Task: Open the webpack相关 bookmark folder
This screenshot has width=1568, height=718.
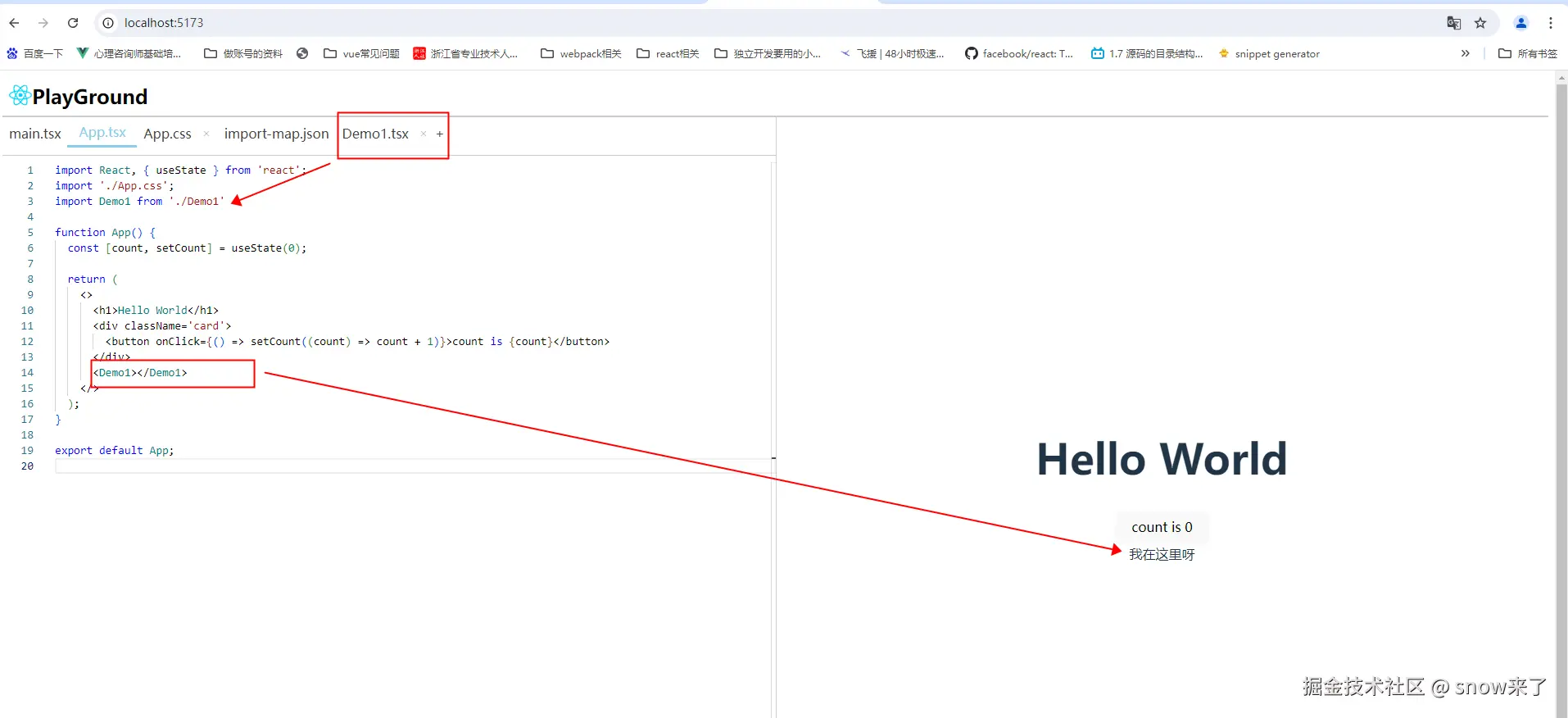Action: click(x=581, y=53)
